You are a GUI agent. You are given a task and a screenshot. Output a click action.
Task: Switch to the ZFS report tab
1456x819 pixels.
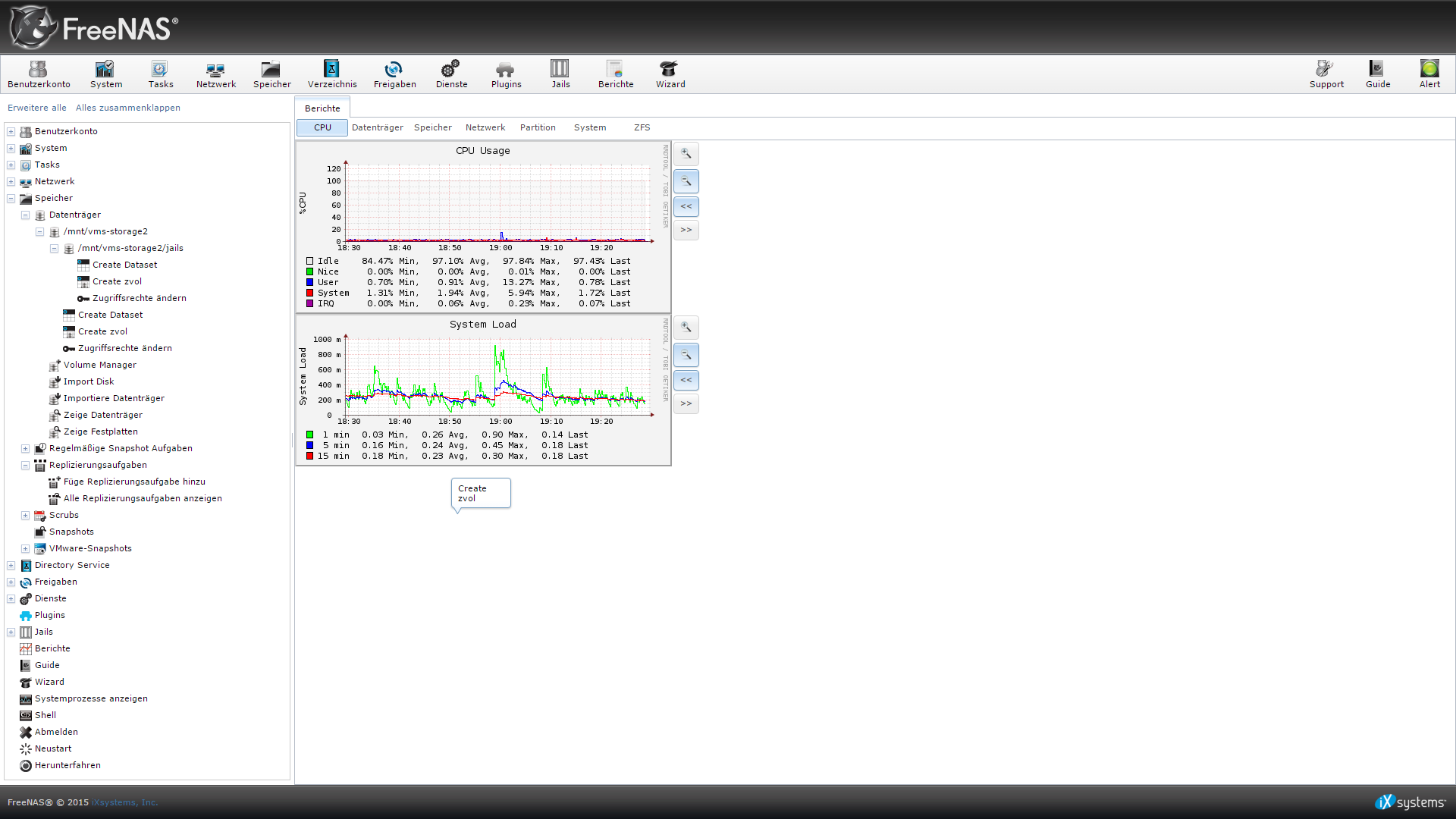click(x=642, y=127)
